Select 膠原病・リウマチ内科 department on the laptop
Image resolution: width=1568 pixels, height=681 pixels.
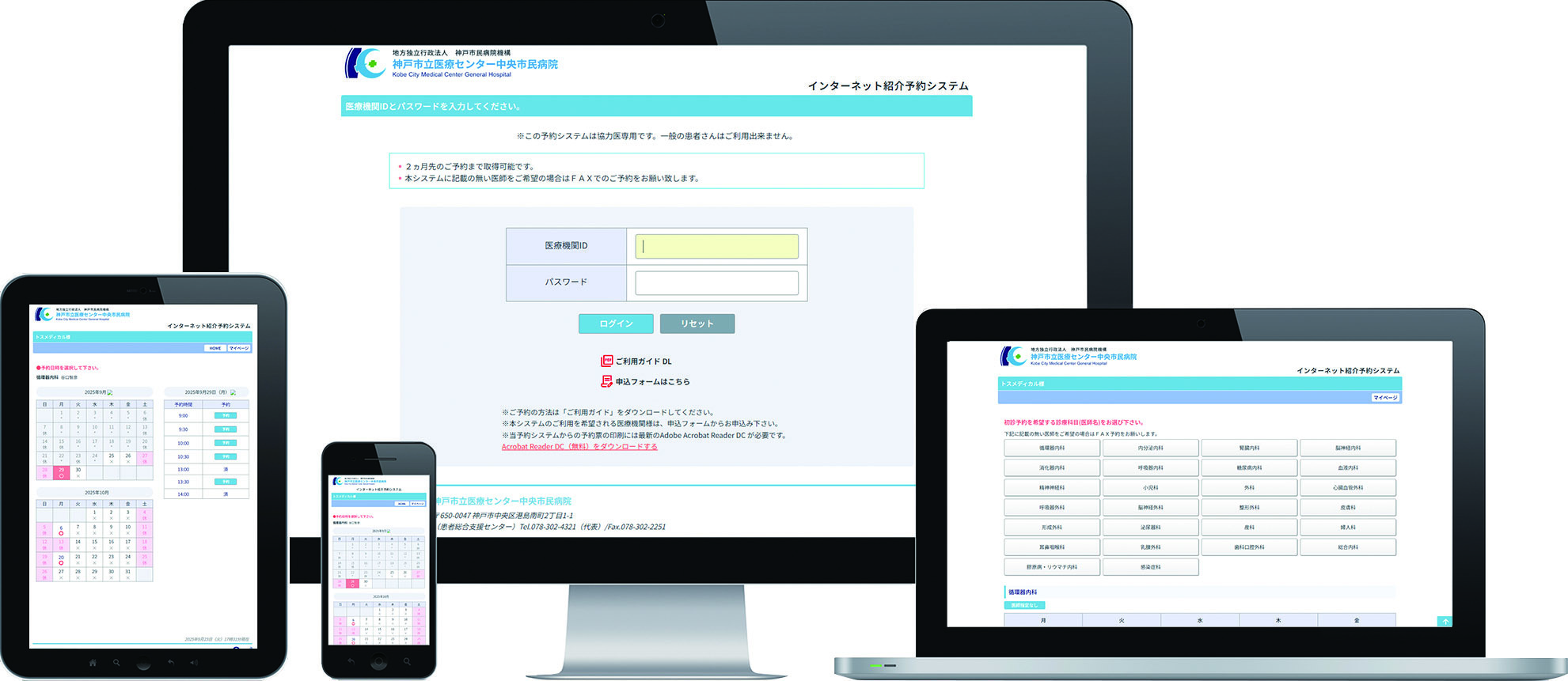tap(1052, 566)
